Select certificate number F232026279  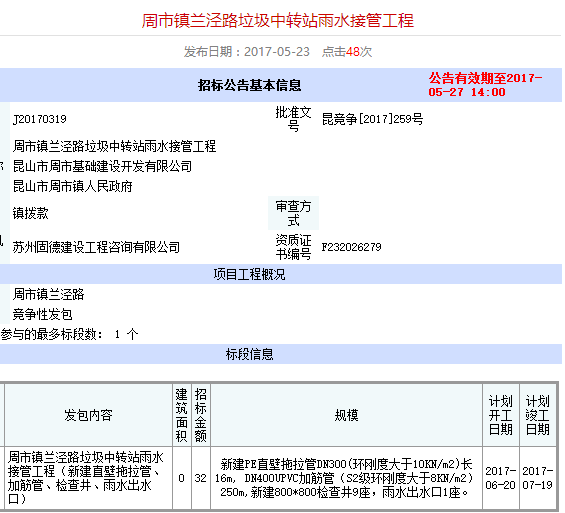(x=351, y=247)
